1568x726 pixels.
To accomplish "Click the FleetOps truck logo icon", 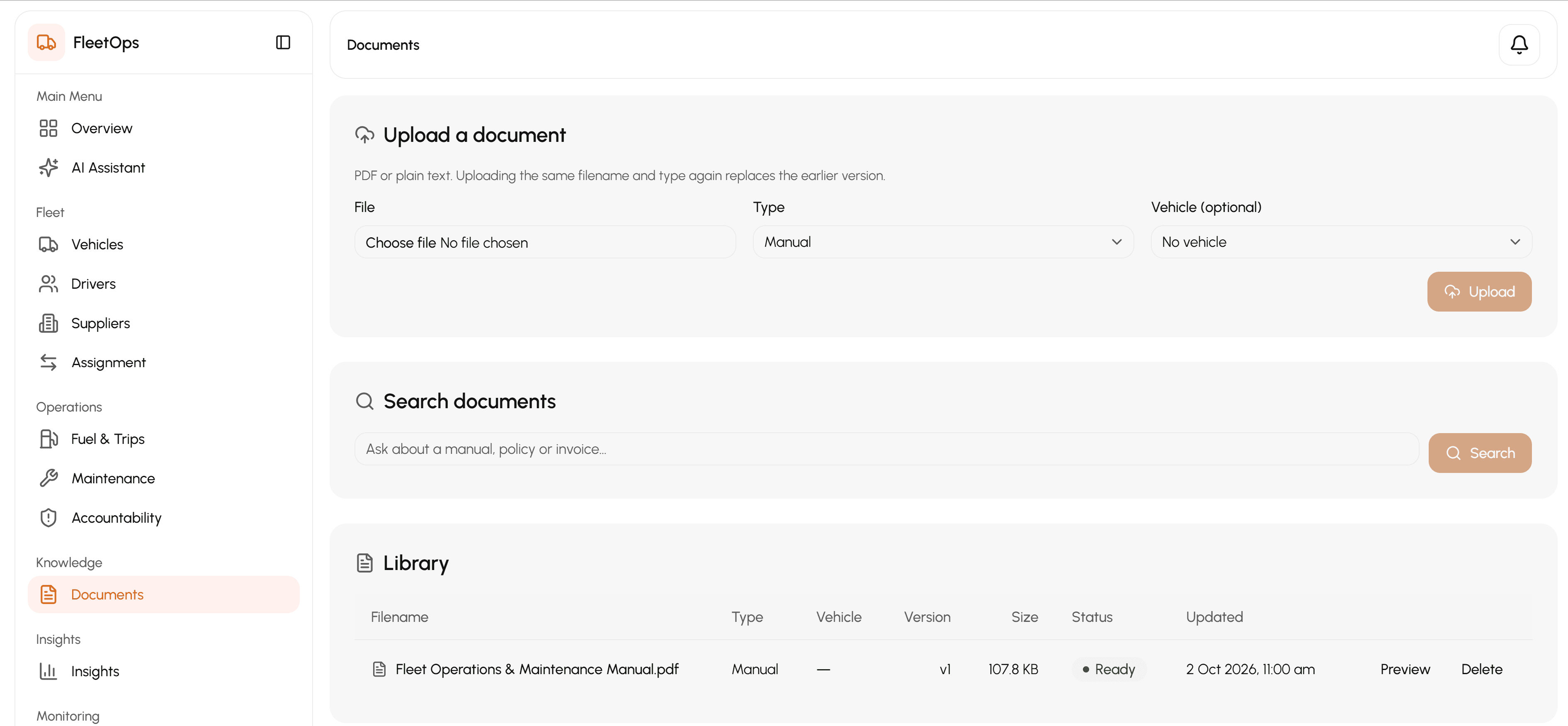I will (x=46, y=43).
